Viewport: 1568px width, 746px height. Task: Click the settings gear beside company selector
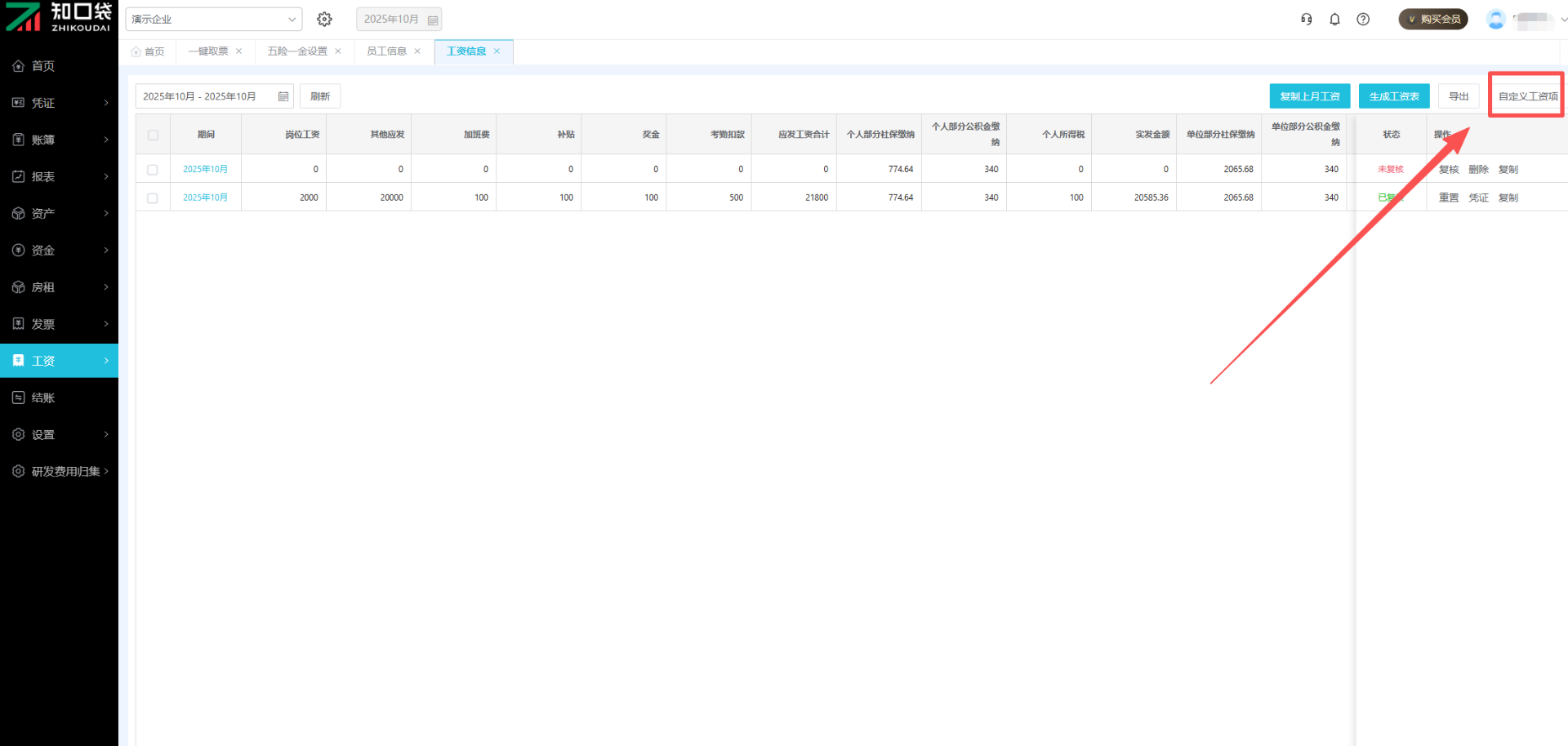pyautogui.click(x=324, y=19)
